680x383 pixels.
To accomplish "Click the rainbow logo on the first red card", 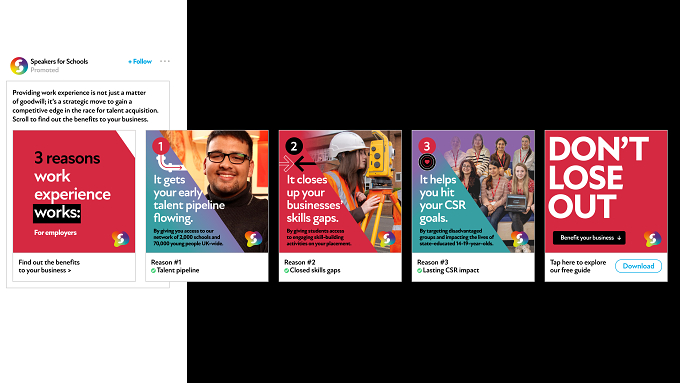I will pos(121,239).
